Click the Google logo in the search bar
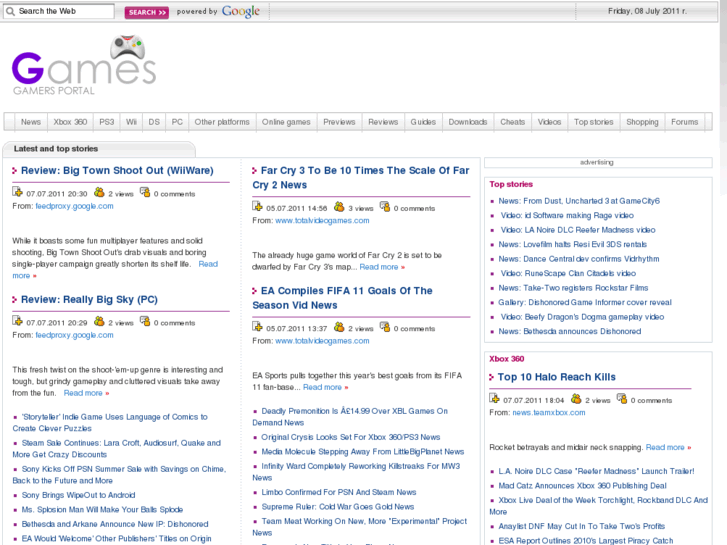The image size is (727, 545). coord(241,11)
